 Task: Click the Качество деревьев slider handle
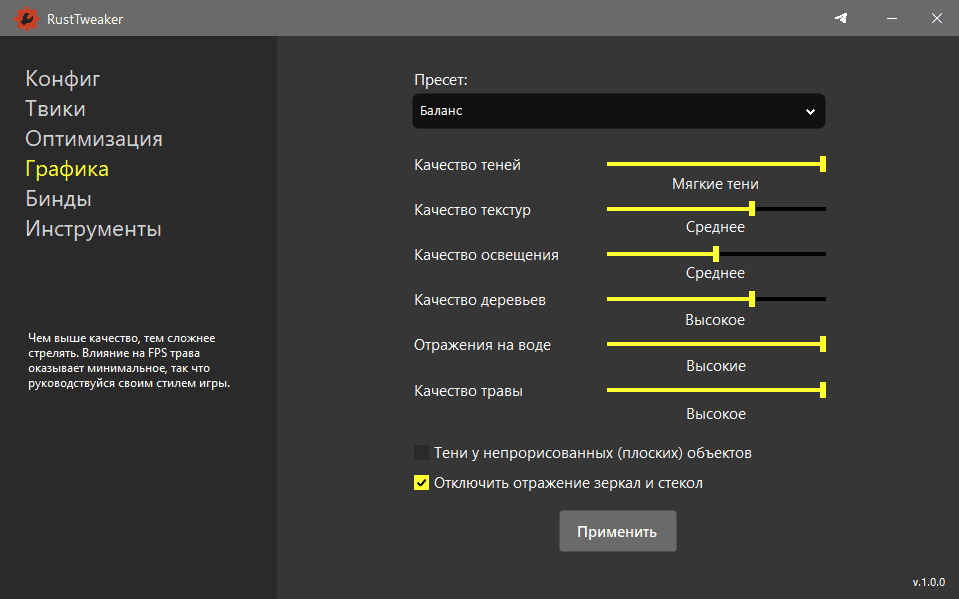(x=752, y=299)
